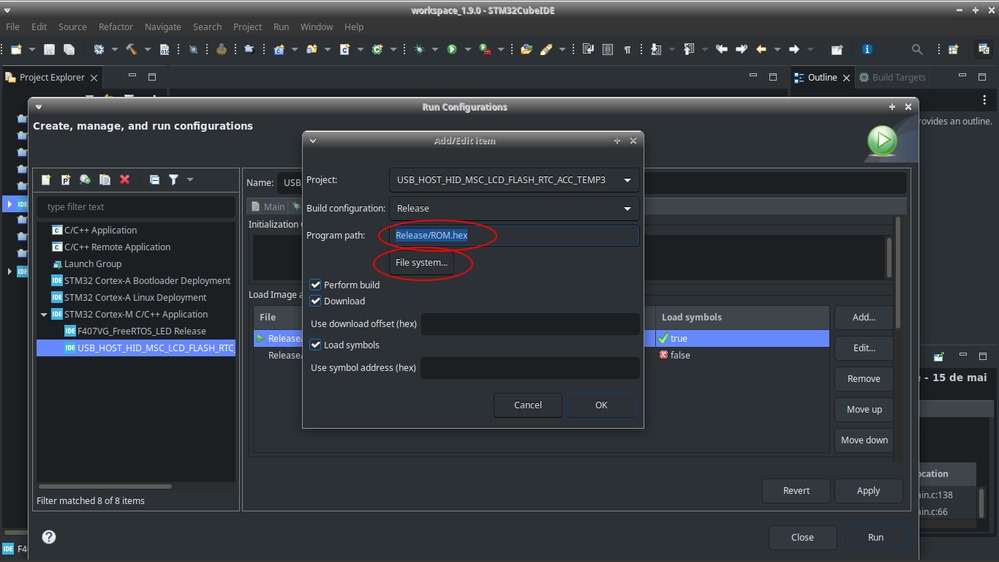Click the Use download offset (hex) field
Viewport: 999px width, 562px height.
530,324
